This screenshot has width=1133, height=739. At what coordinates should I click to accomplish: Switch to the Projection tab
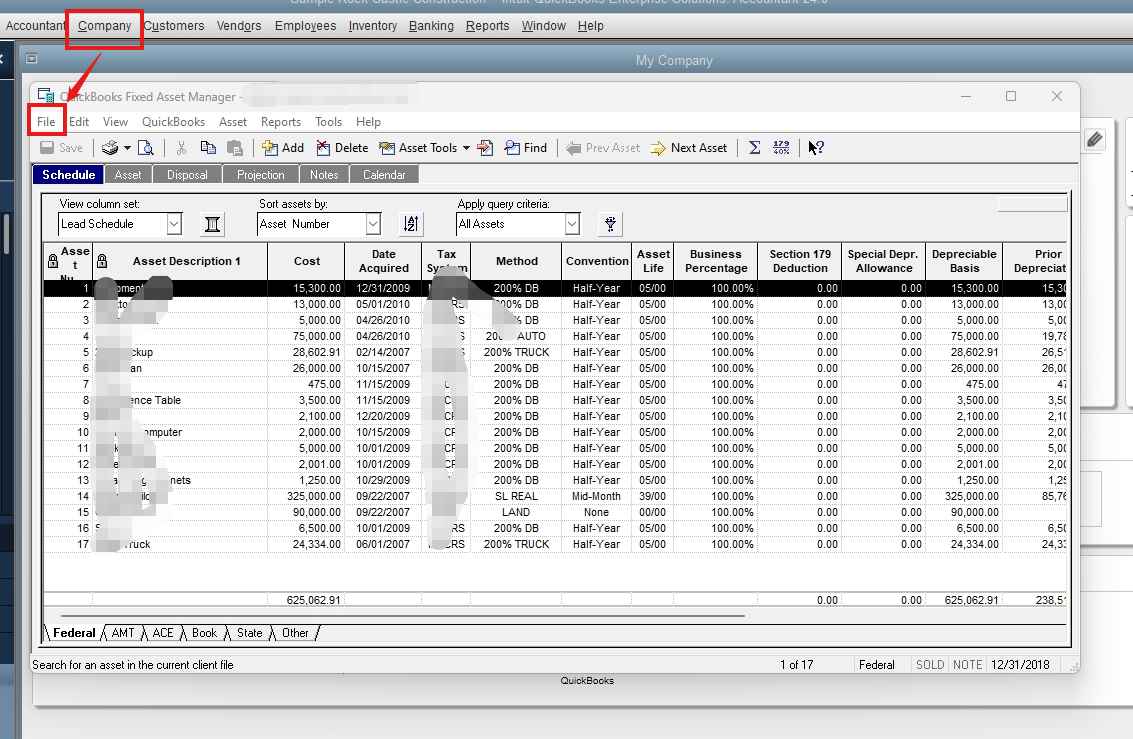coord(261,175)
